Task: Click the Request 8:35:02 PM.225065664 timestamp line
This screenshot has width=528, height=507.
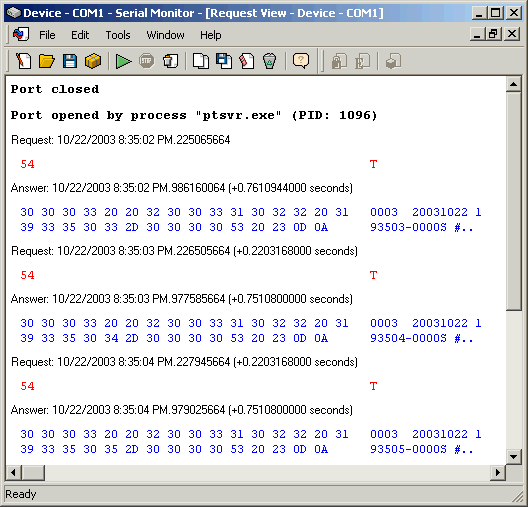Action: click(121, 140)
